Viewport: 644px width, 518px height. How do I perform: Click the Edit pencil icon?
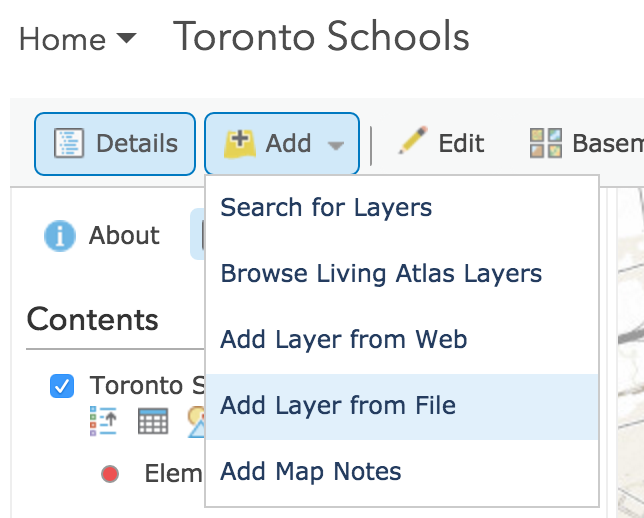pos(413,140)
